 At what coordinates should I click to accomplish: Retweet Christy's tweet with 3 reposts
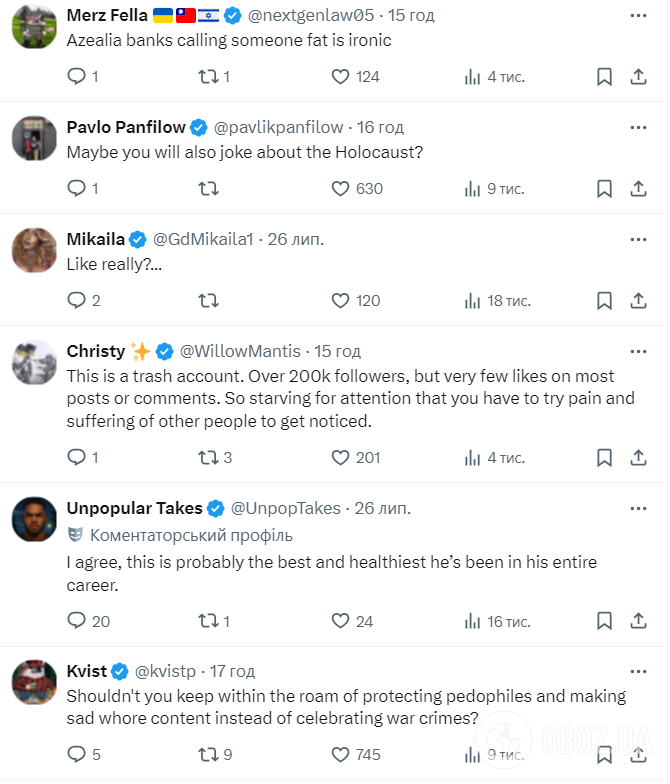[209, 458]
